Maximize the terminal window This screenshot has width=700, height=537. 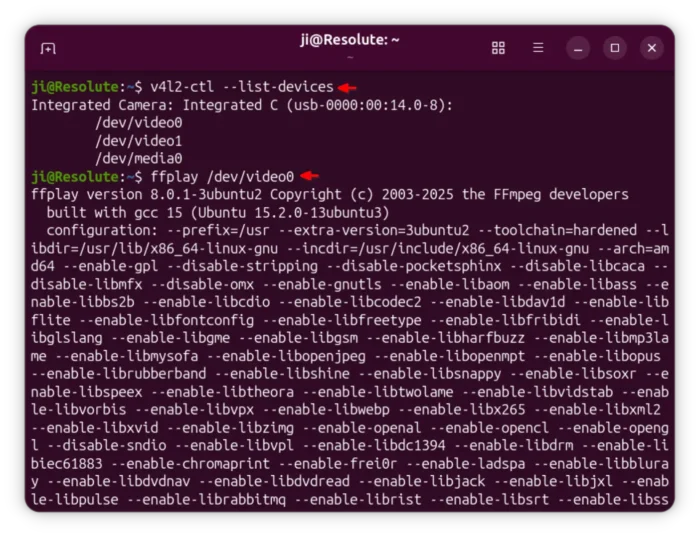click(615, 48)
